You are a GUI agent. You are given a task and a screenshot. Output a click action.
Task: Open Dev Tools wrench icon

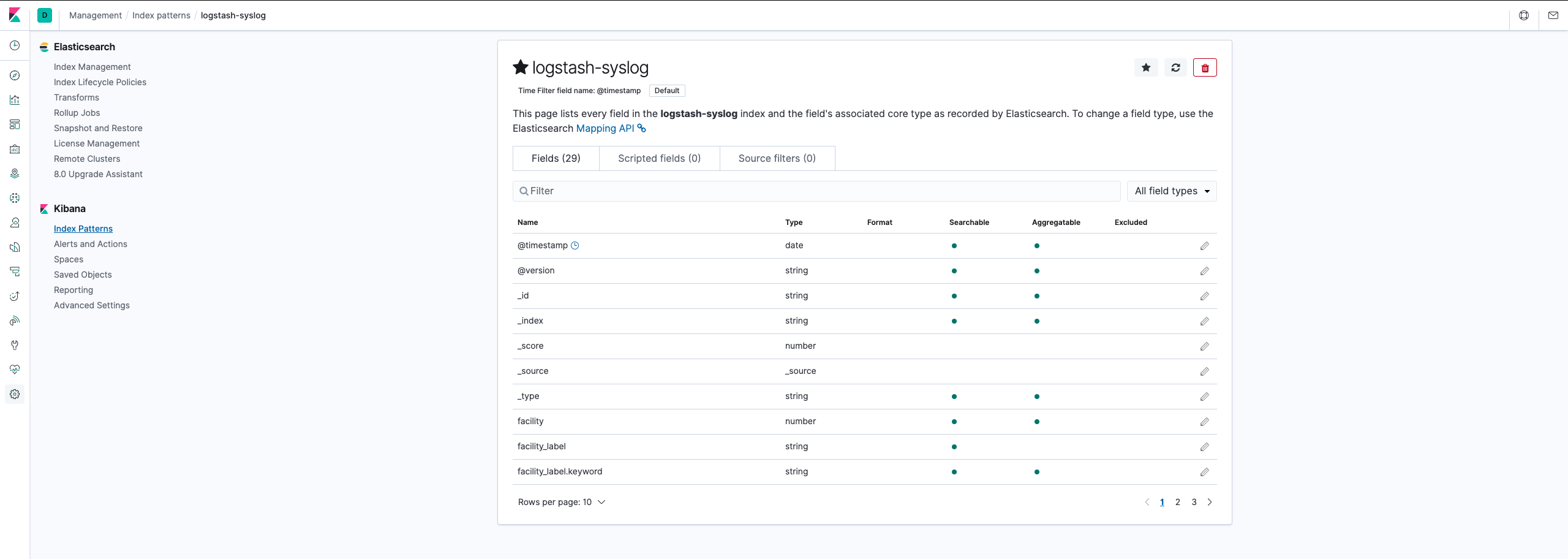15,345
